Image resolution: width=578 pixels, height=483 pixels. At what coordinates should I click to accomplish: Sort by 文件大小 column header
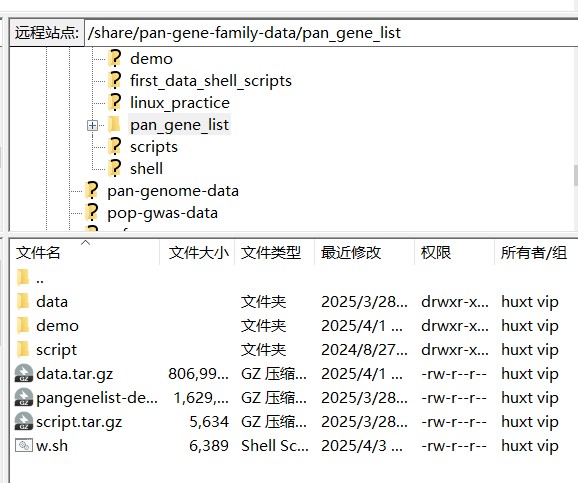pos(197,253)
